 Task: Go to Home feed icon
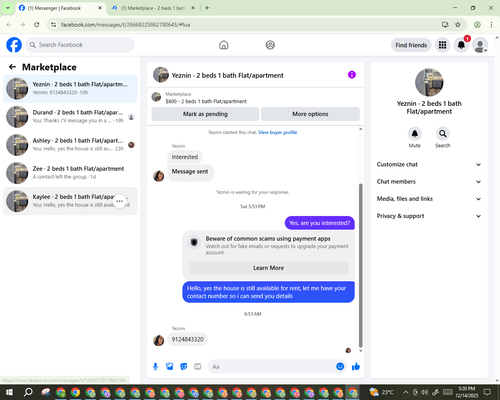coord(224,45)
